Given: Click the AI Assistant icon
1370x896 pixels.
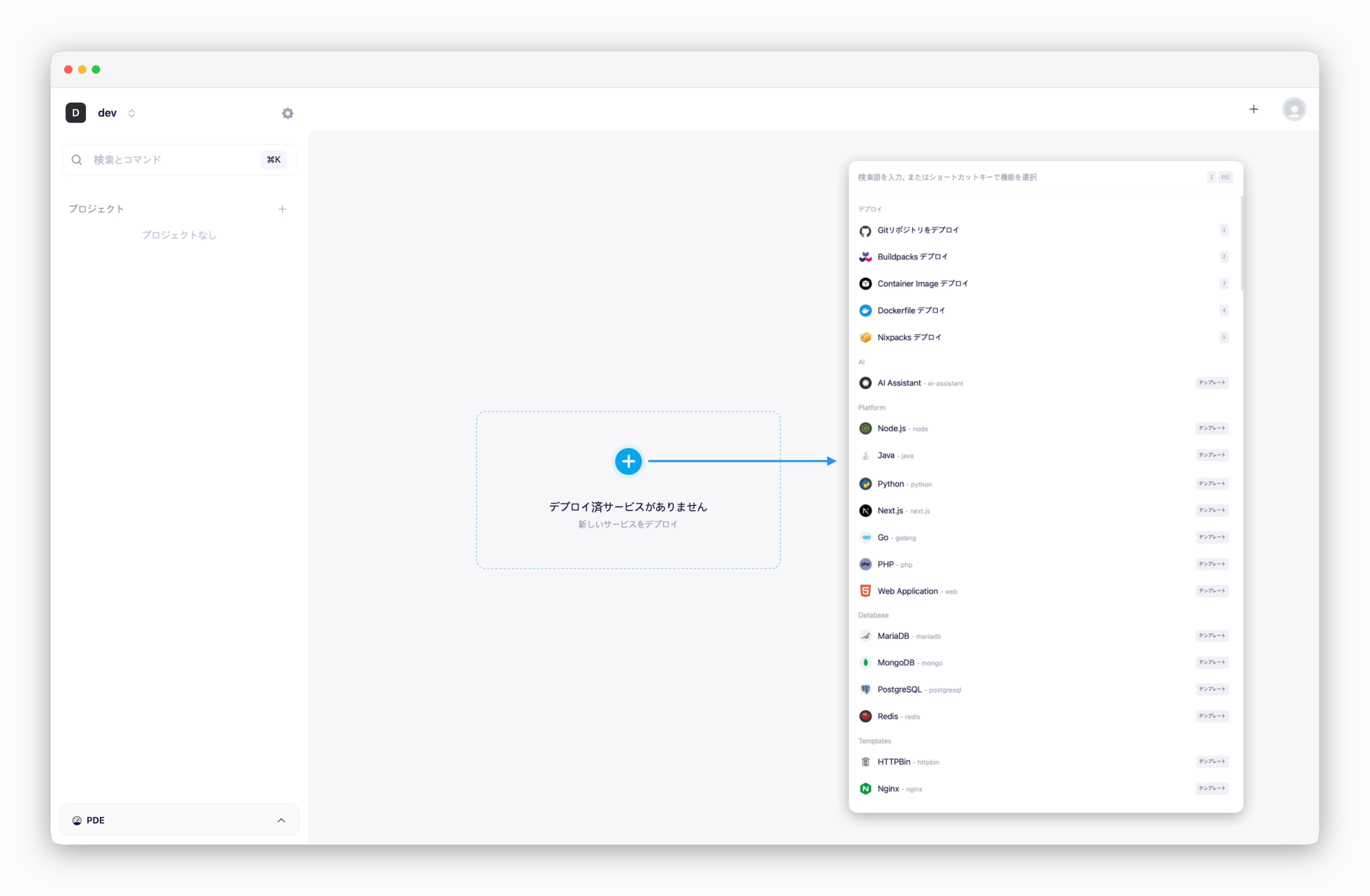Looking at the screenshot, I should [865, 383].
